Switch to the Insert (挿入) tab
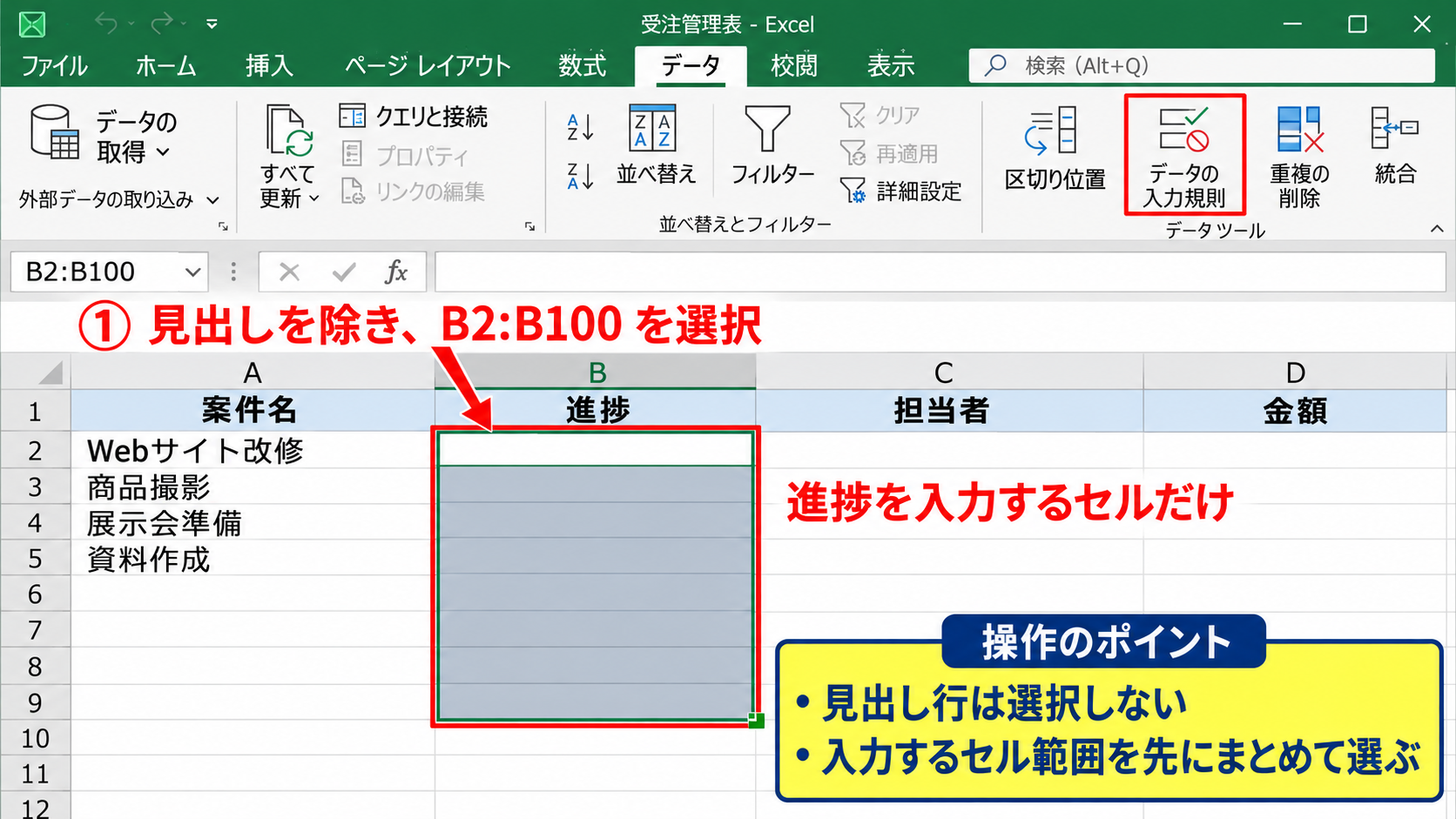Screen dimensions: 1456x819 click(x=269, y=66)
